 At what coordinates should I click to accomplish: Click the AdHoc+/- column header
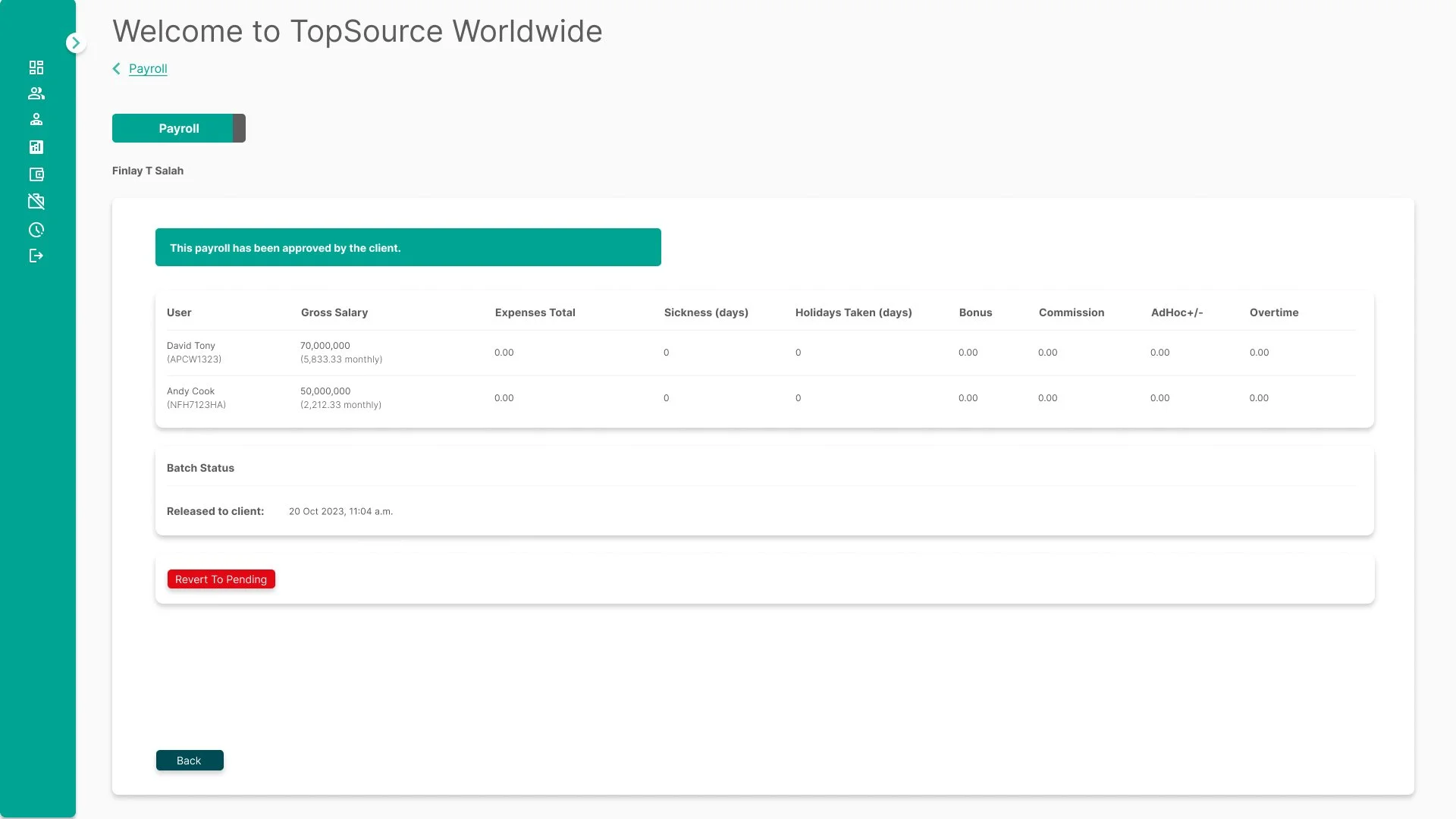click(x=1177, y=312)
